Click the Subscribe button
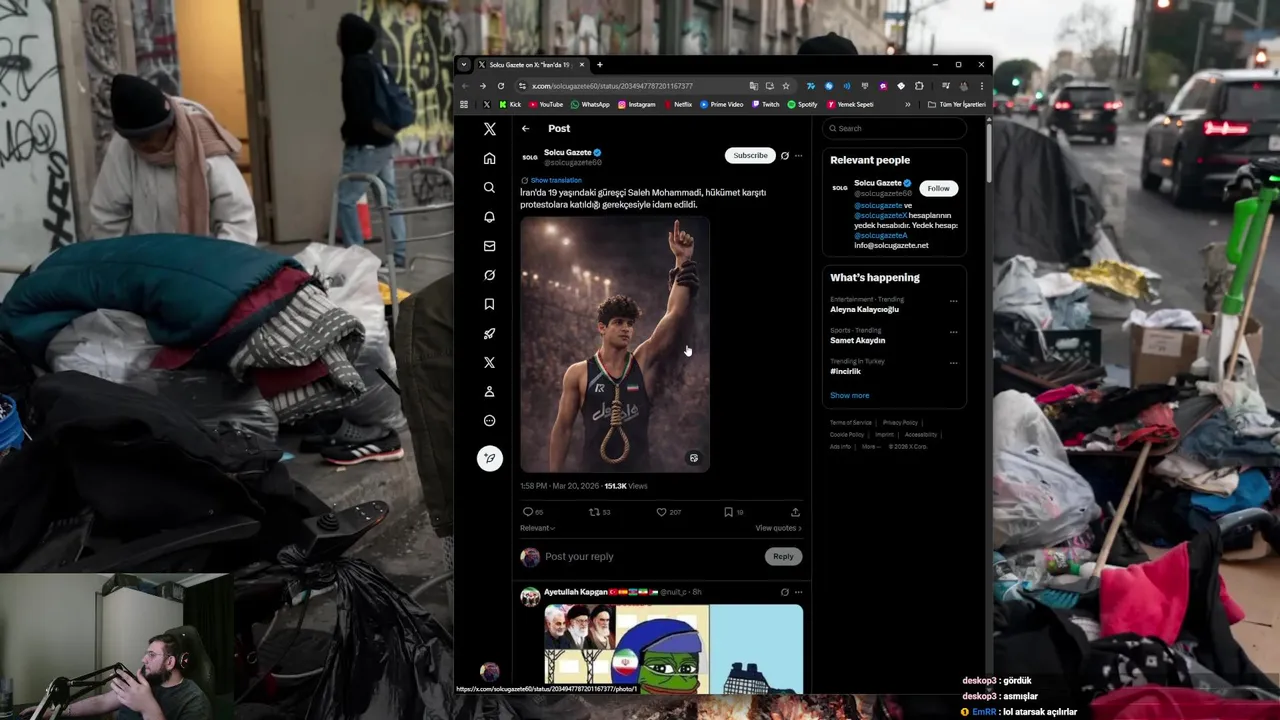The height and width of the screenshot is (720, 1280). (750, 155)
